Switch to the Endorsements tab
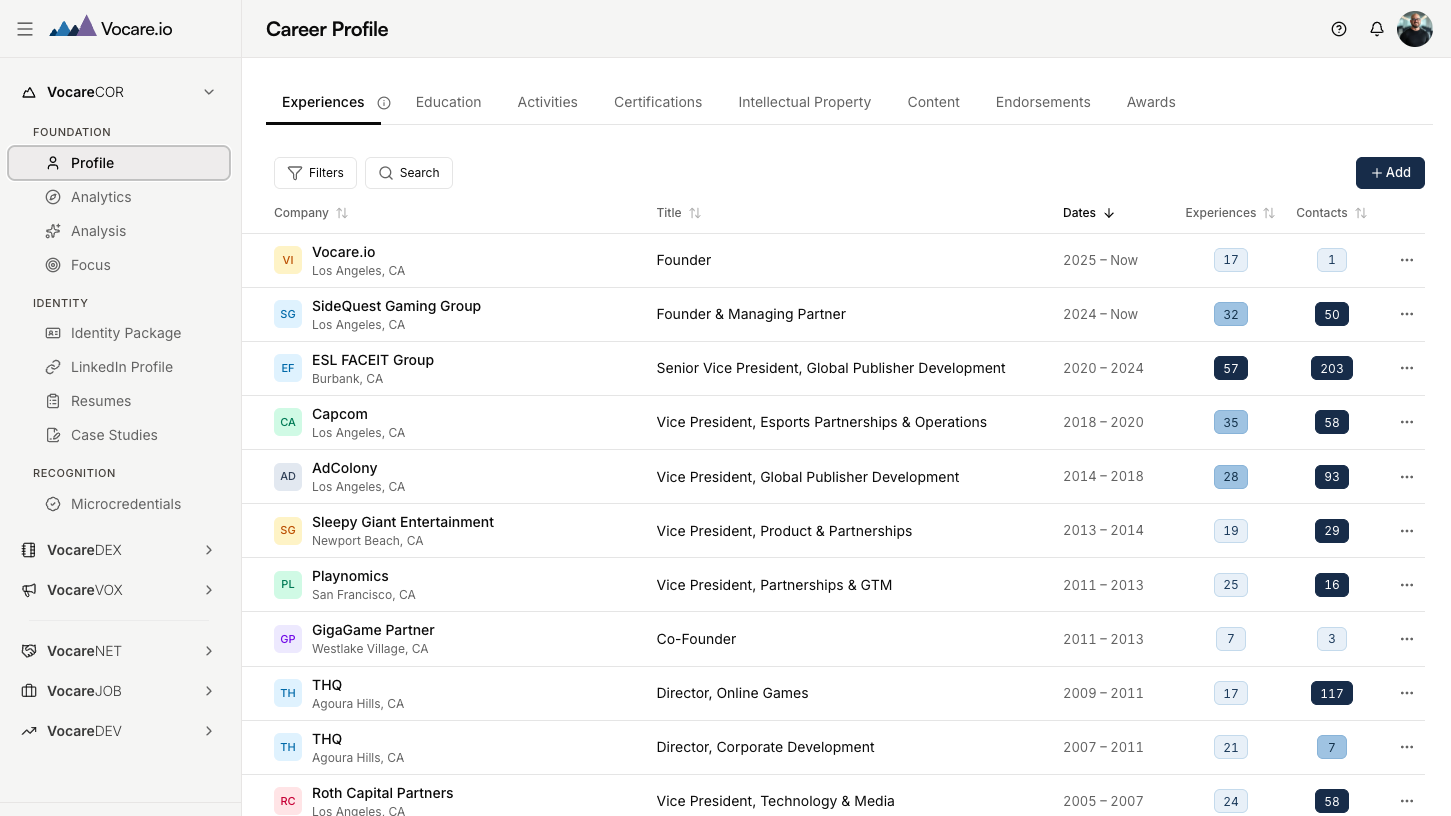Viewport: 1451px width, 816px height. pyautogui.click(x=1043, y=102)
